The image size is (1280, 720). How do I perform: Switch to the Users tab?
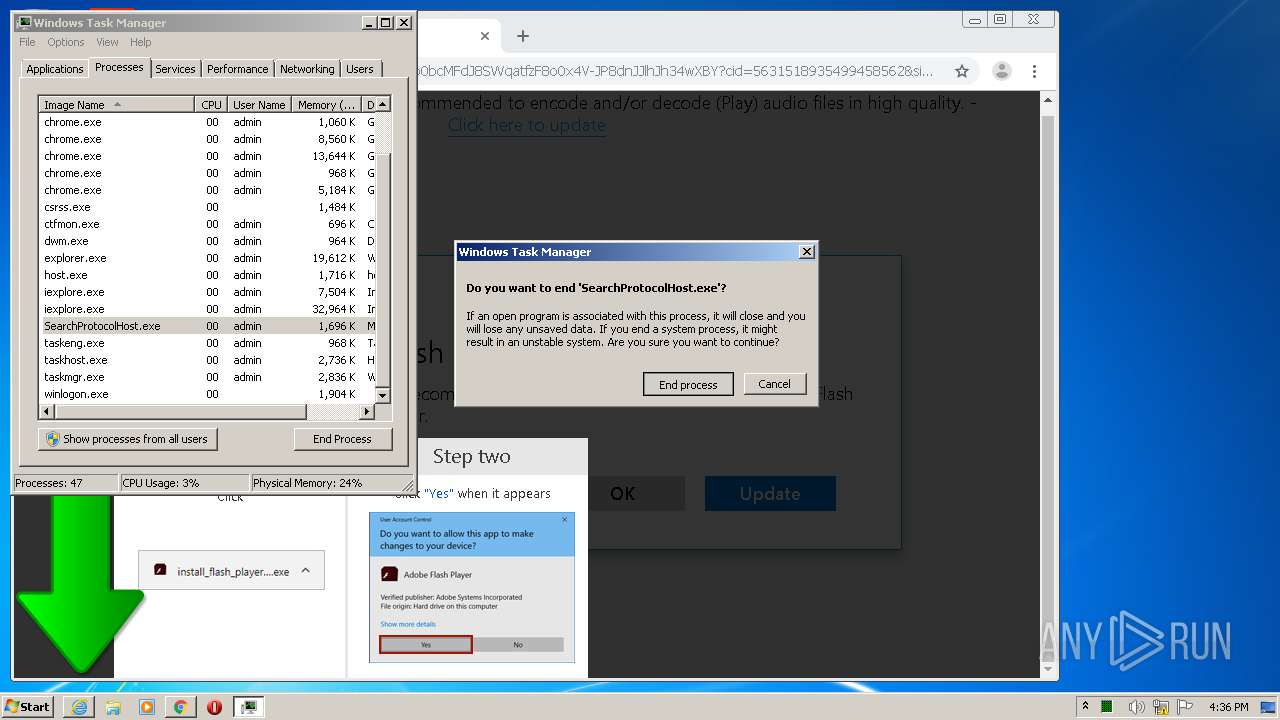[x=360, y=69]
